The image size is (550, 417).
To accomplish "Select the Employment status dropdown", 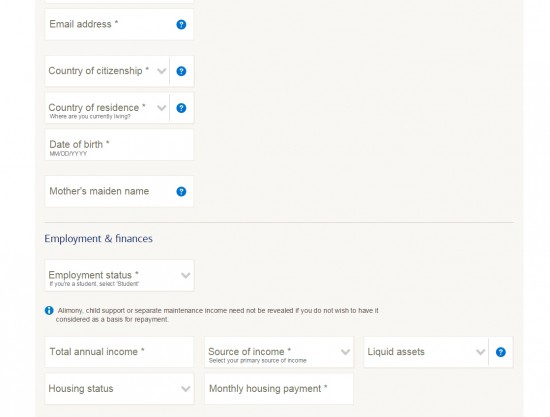I will pos(119,275).
